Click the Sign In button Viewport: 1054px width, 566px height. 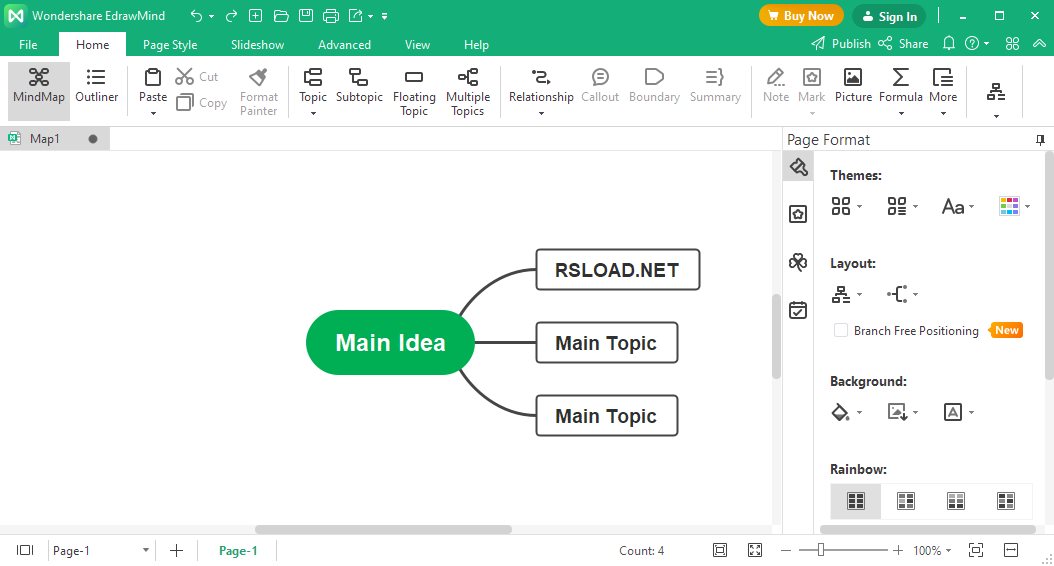pyautogui.click(x=889, y=16)
